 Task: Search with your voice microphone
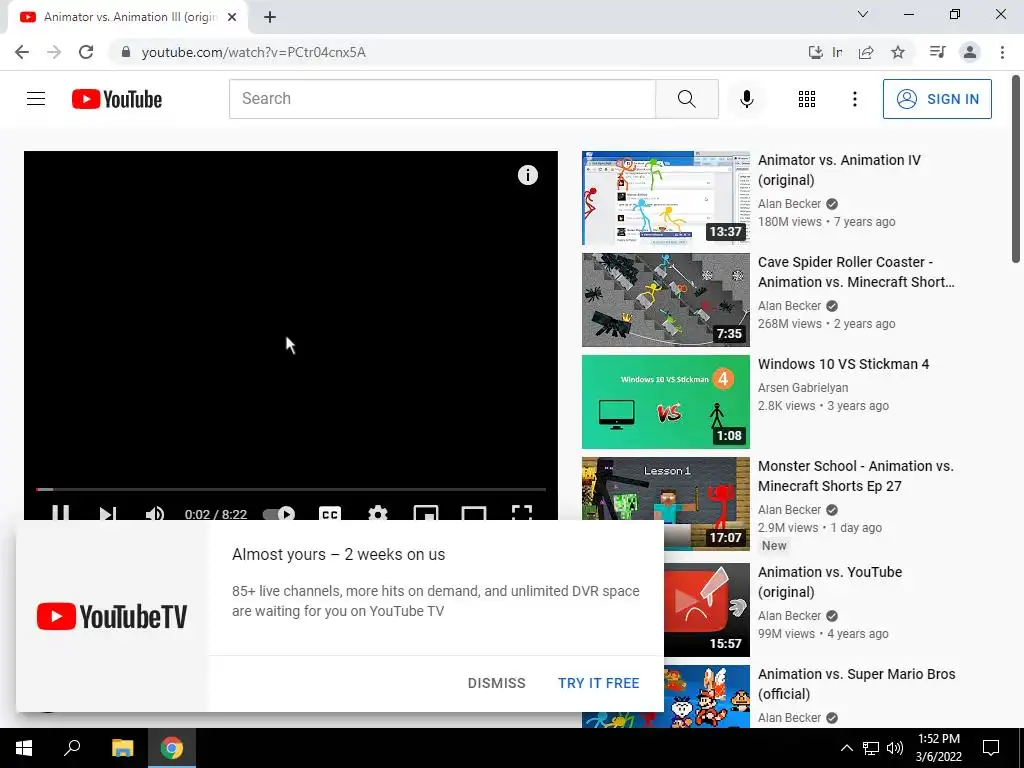(747, 99)
